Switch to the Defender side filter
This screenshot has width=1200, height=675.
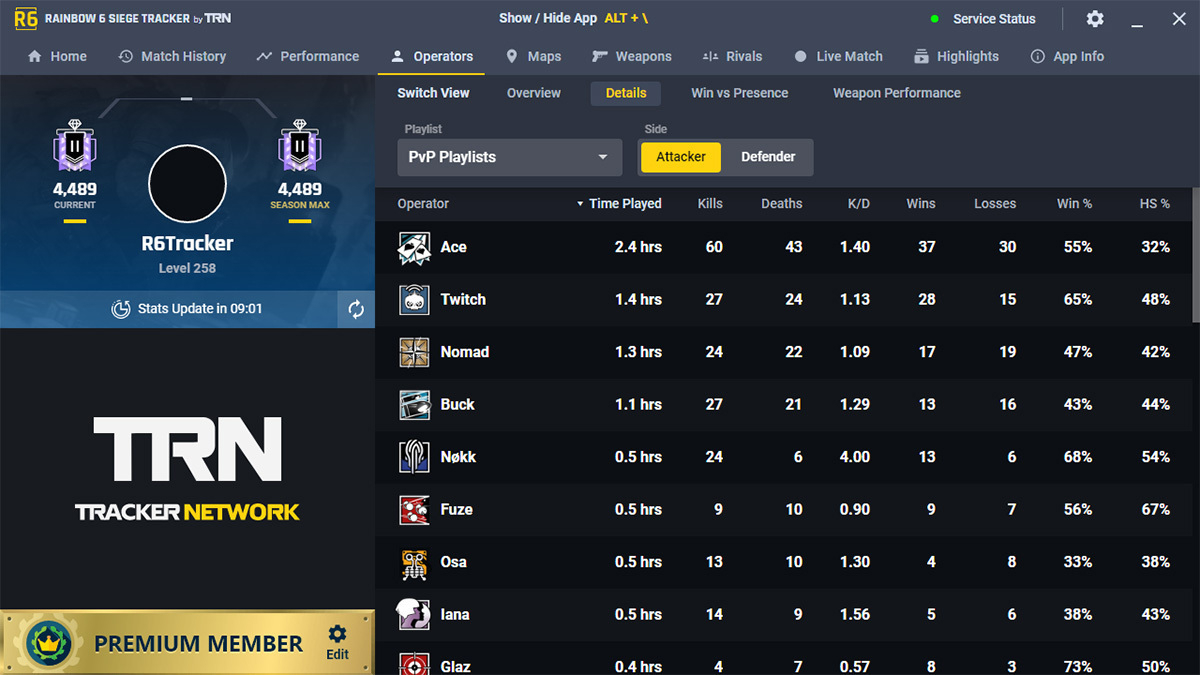point(768,157)
